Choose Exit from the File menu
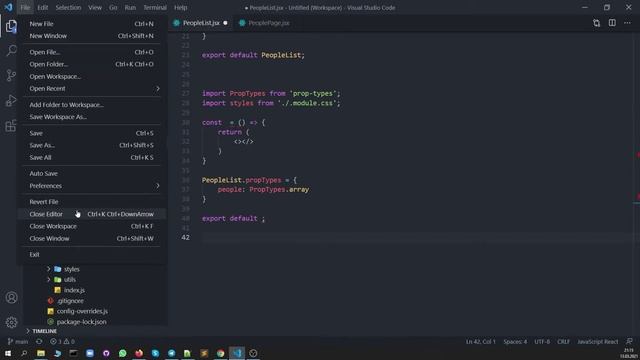This screenshot has height=360, width=640. [91, 255]
